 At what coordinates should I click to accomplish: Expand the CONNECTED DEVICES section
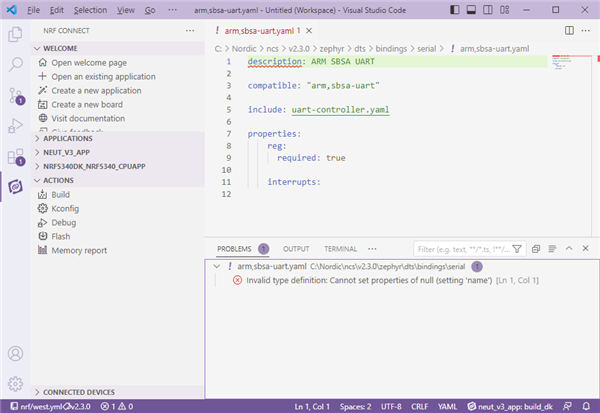click(x=118, y=392)
